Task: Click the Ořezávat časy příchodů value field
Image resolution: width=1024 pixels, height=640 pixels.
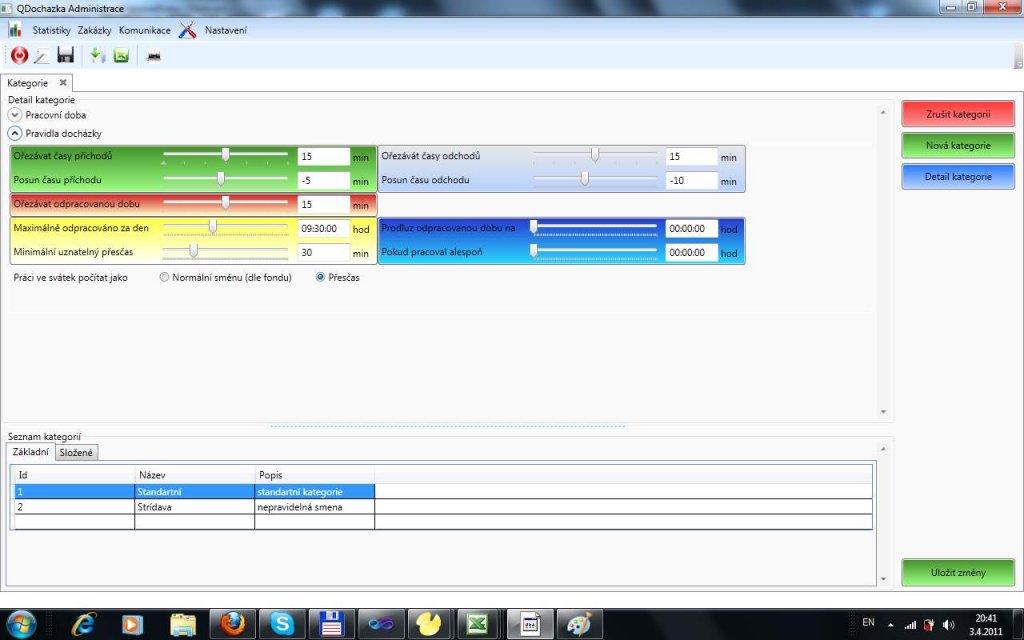Action: (323, 157)
